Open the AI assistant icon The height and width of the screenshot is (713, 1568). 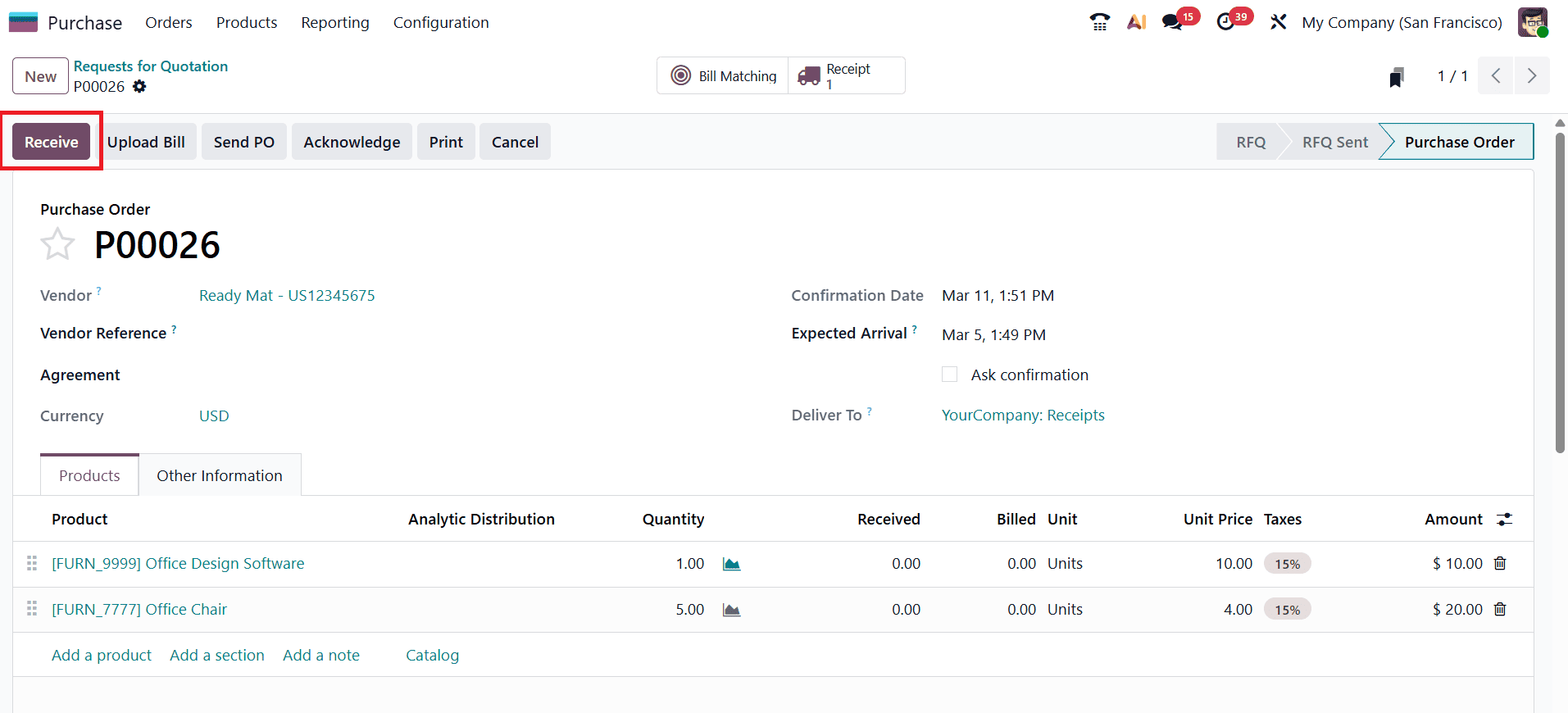1136,22
